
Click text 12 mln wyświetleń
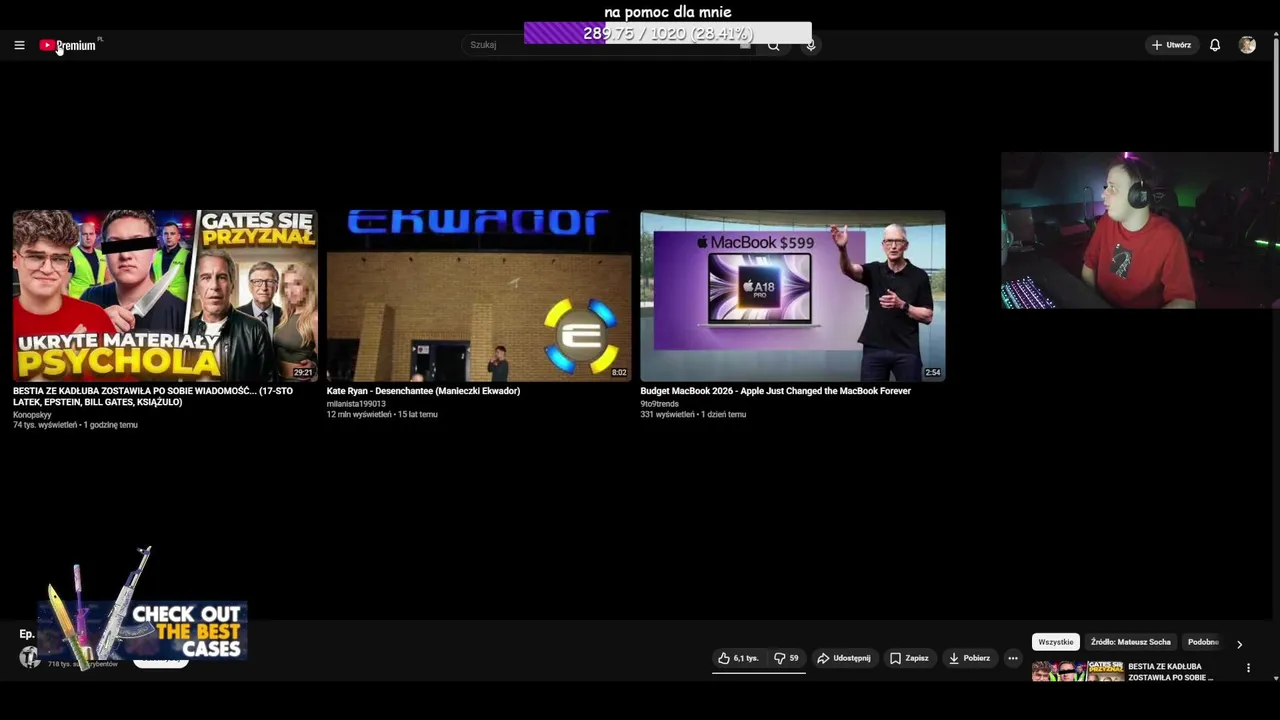[359, 414]
